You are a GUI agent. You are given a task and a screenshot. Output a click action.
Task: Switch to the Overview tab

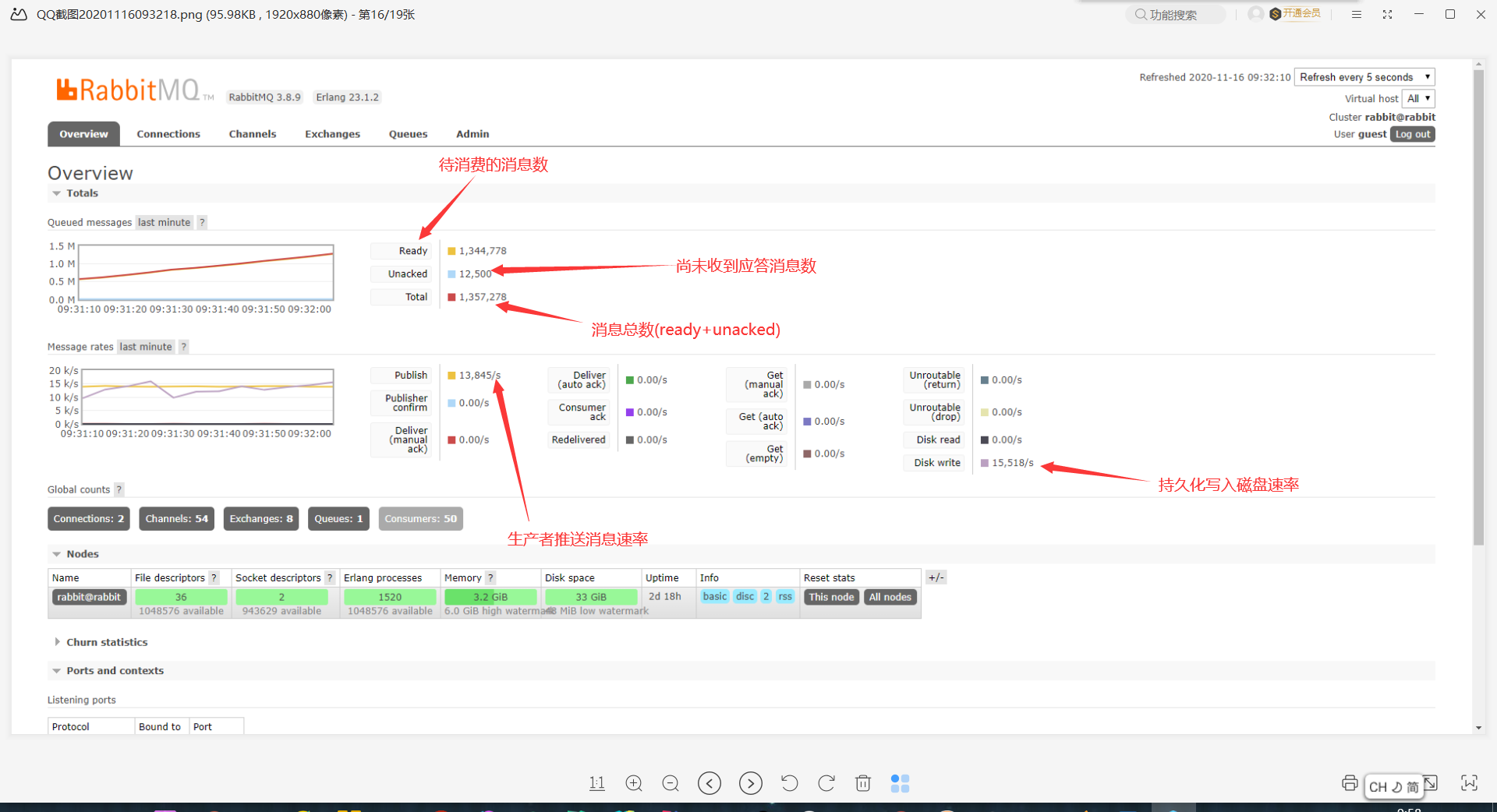(x=84, y=134)
